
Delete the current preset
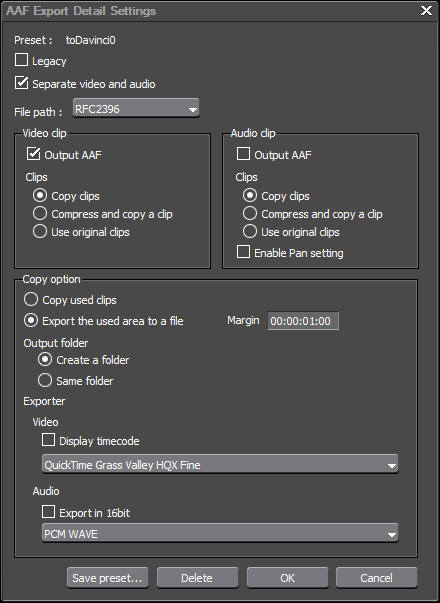[197, 578]
